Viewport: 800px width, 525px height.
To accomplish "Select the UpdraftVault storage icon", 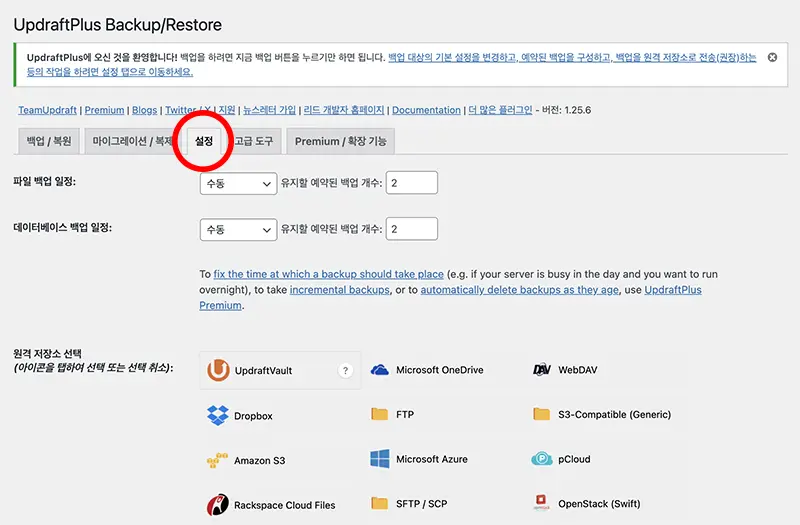I will point(218,370).
